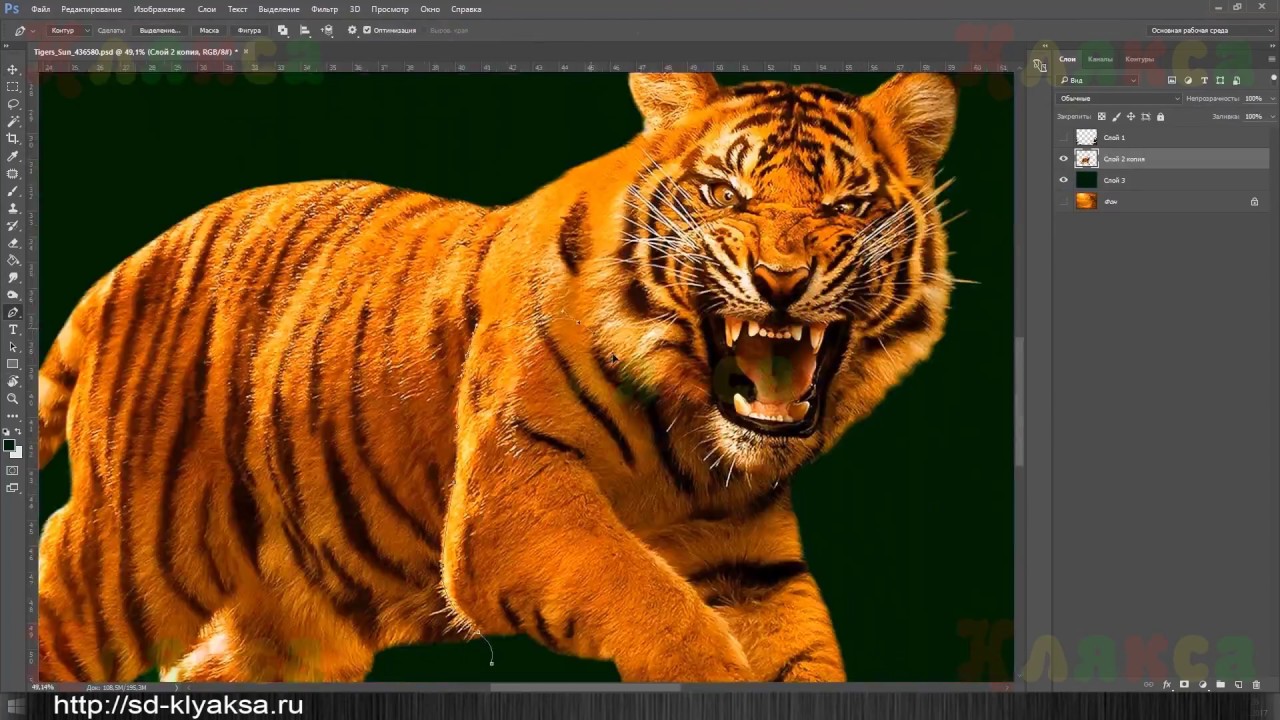Screen dimensions: 1280x720
Task: Hide the Слой 3 layer
Action: click(1063, 180)
